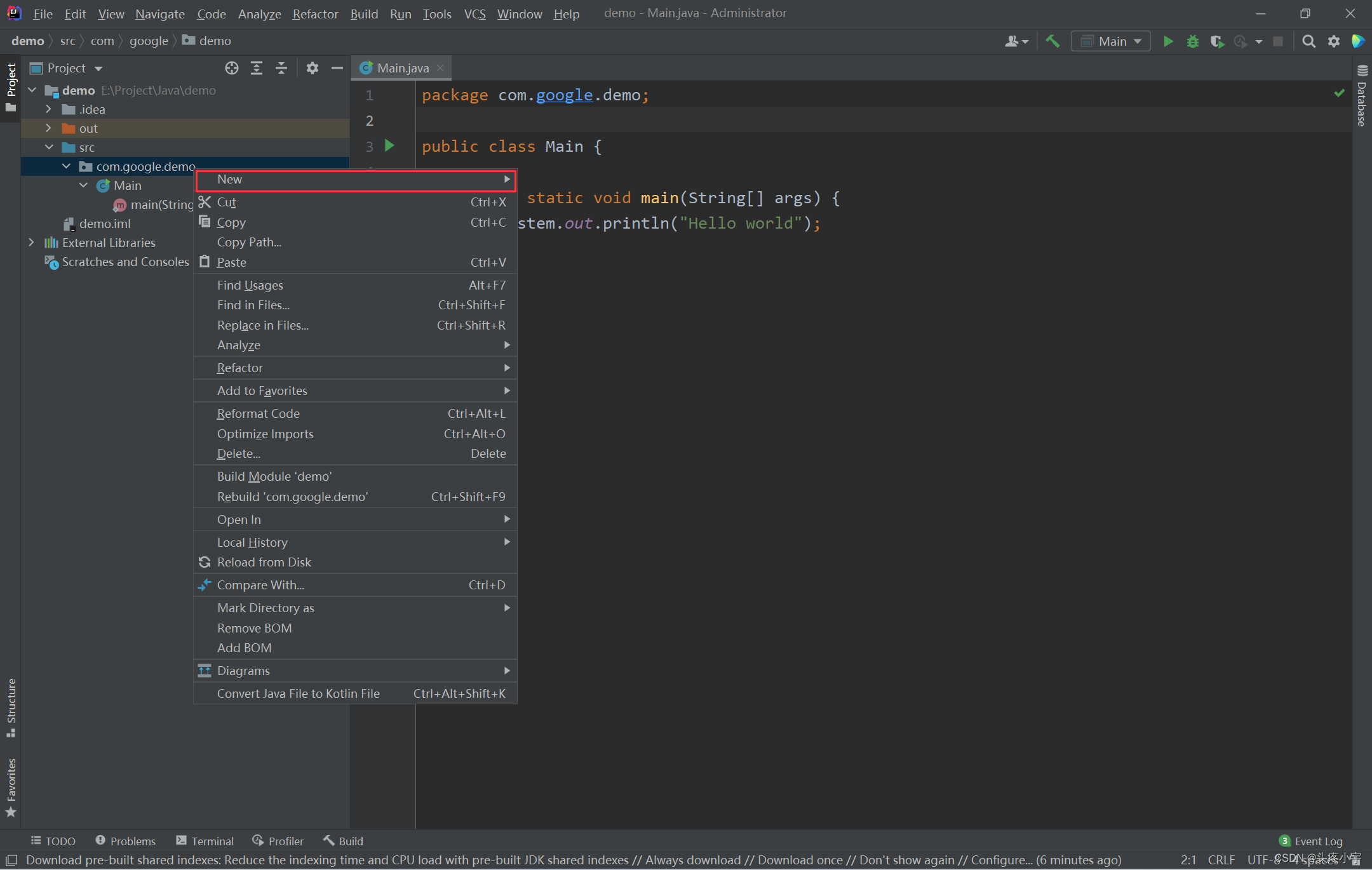
Task: Click the Debug bug icon
Action: click(1192, 41)
